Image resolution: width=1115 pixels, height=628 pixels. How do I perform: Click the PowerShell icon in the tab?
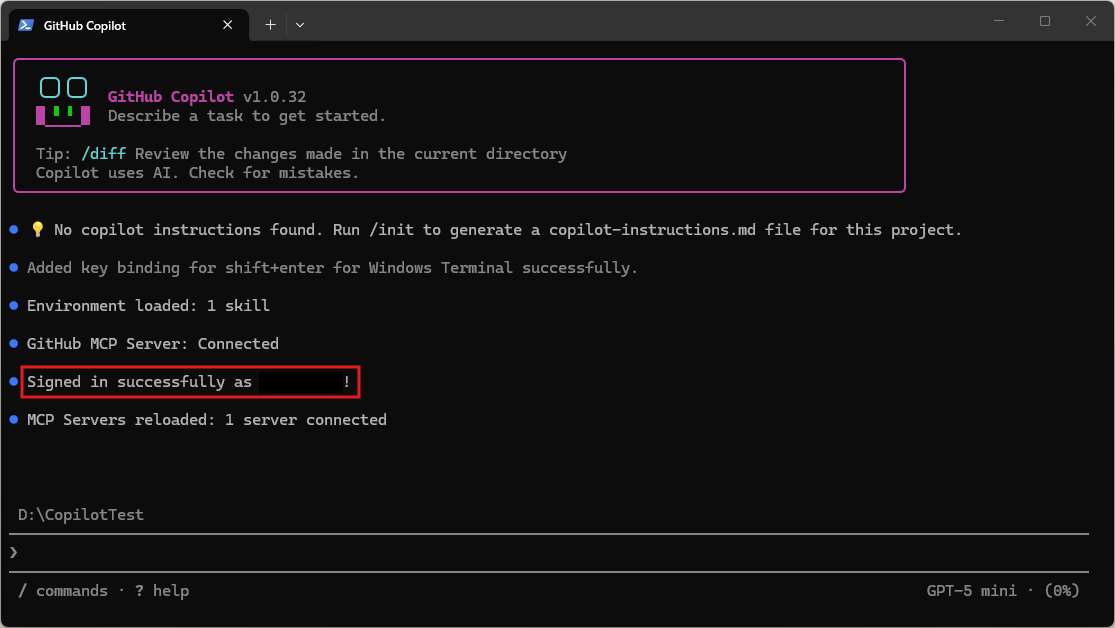[x=26, y=25]
